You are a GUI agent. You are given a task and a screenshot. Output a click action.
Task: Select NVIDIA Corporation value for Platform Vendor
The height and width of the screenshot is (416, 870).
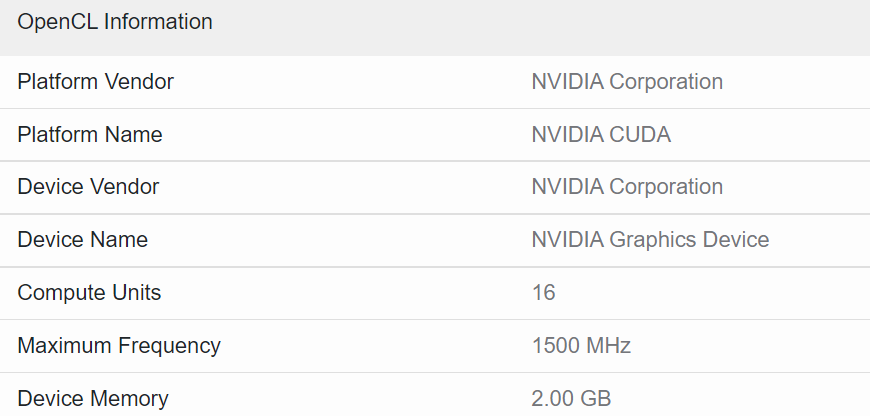627,82
